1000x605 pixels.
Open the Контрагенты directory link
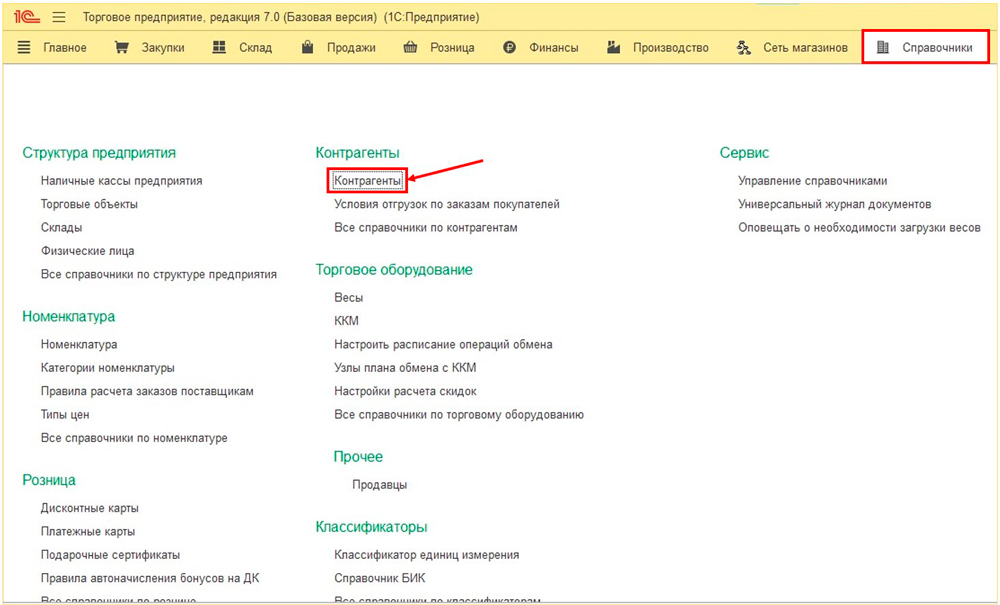(x=368, y=181)
